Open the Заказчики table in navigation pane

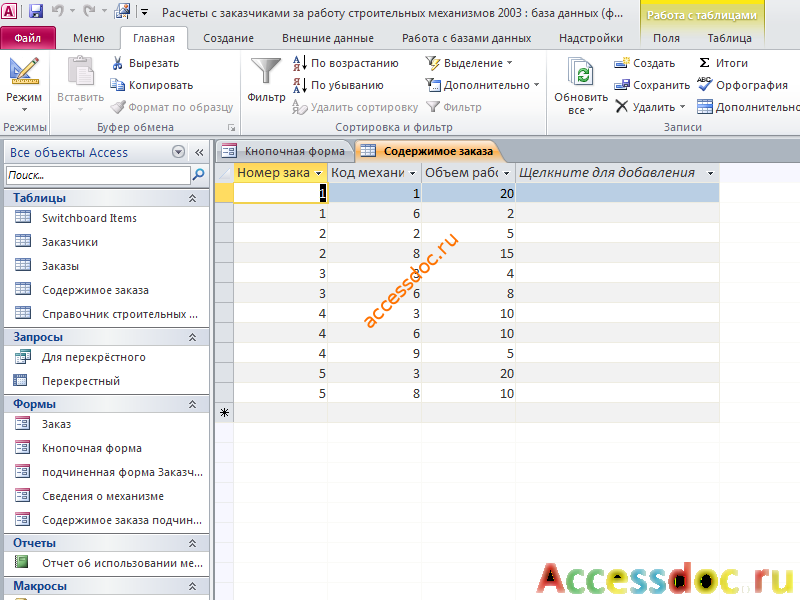tap(70, 242)
